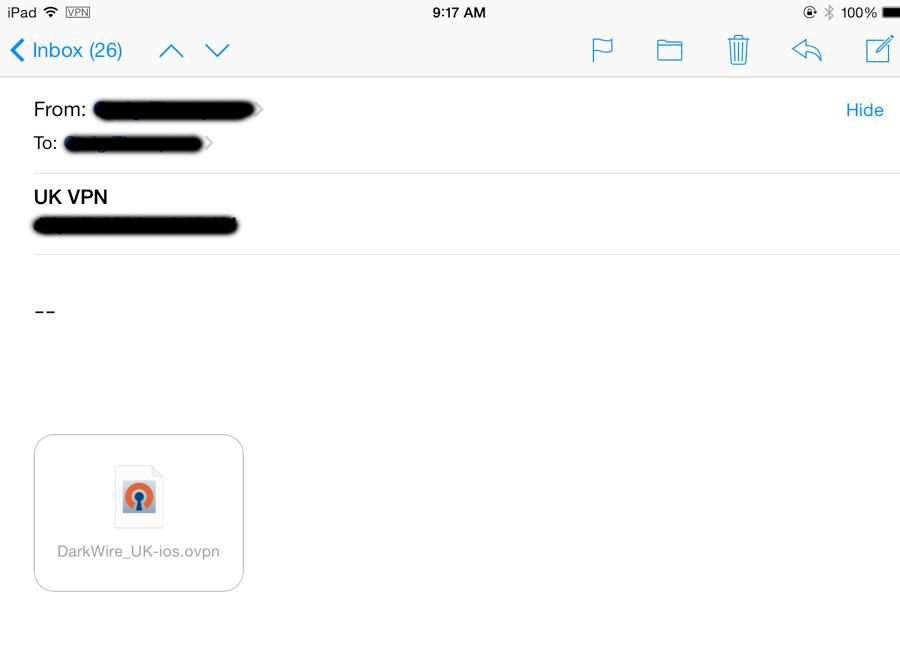Tap the redacted sender address
Viewport: 900px width, 650px height.
click(x=174, y=110)
